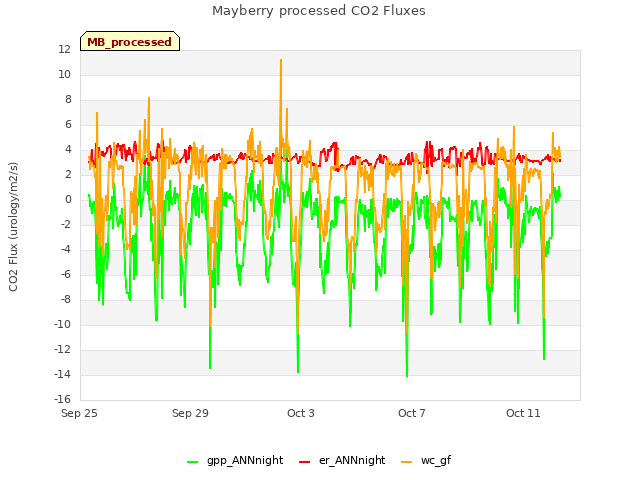Click the -14 y-axis tick label
640x480 pixels.
[62, 374]
